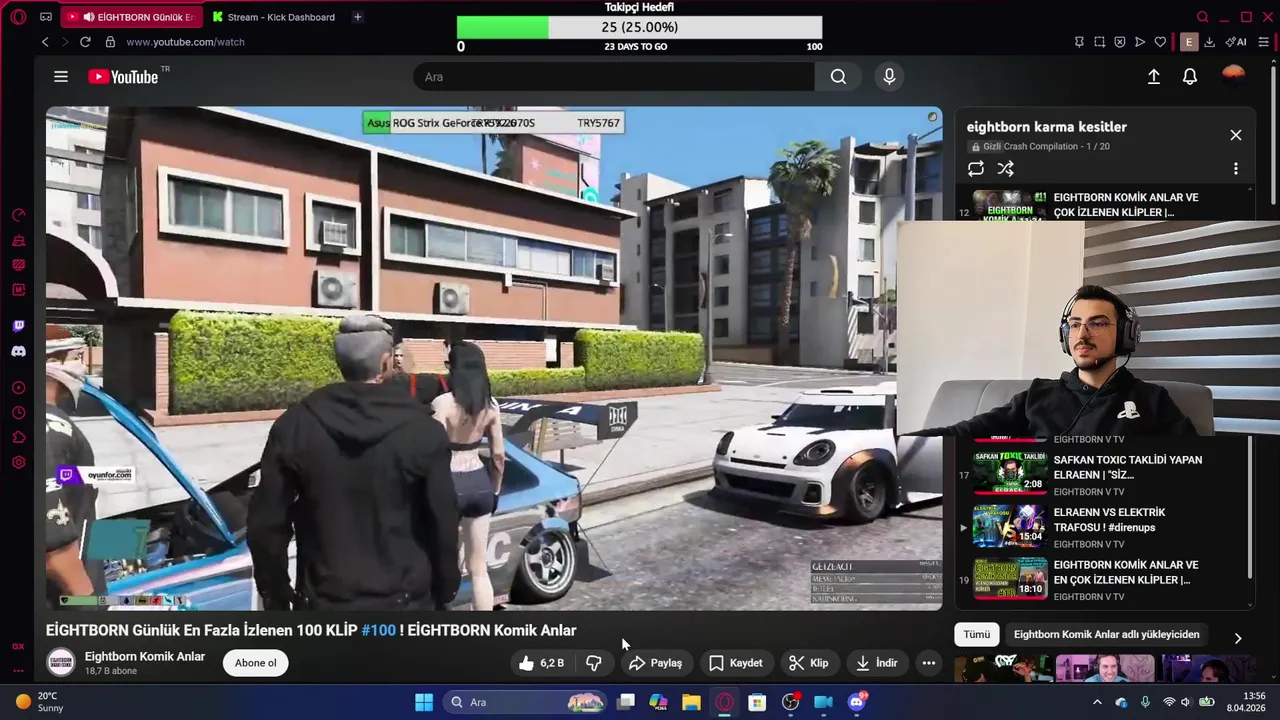
Task: Dislike the video
Action: pos(594,663)
